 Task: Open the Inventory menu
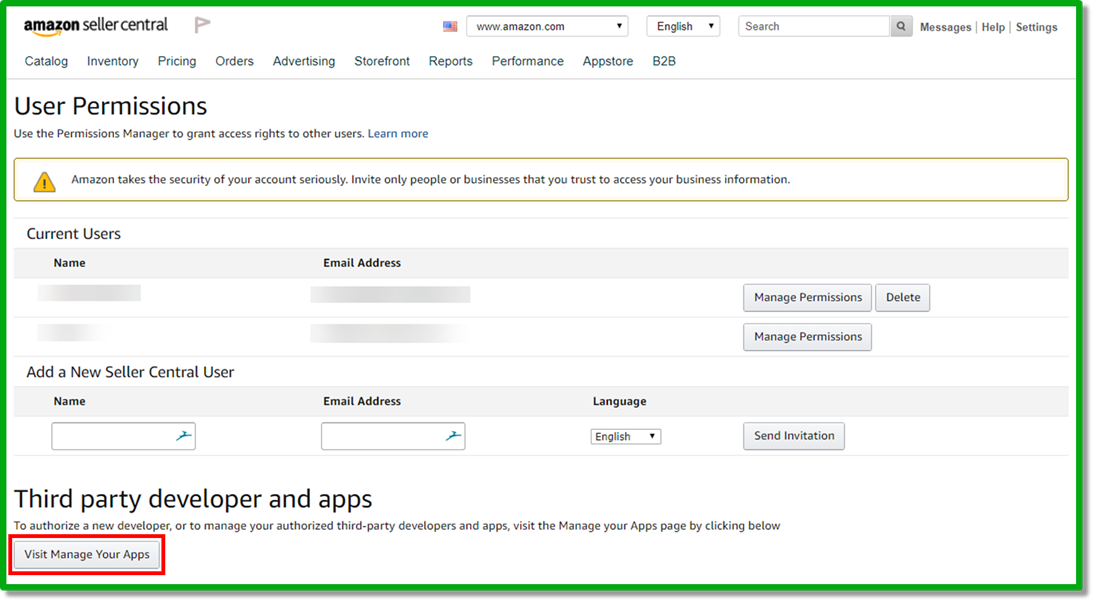112,61
